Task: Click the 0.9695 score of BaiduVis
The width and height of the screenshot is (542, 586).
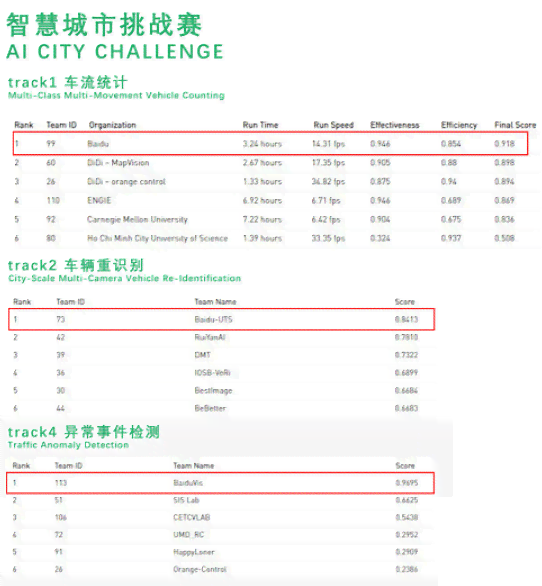Action: pyautogui.click(x=407, y=483)
